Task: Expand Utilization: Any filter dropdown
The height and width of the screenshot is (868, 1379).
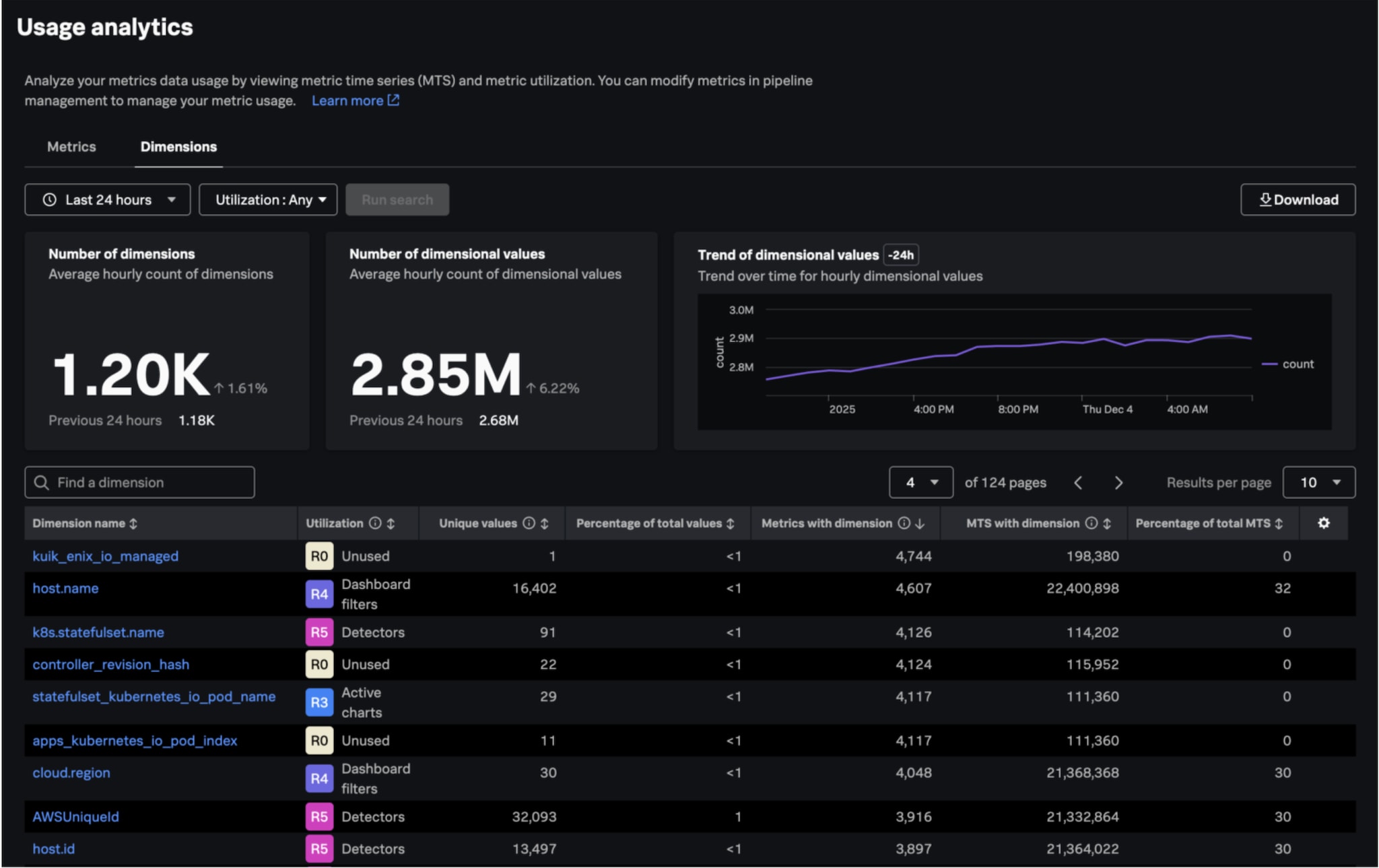Action: [x=268, y=200]
